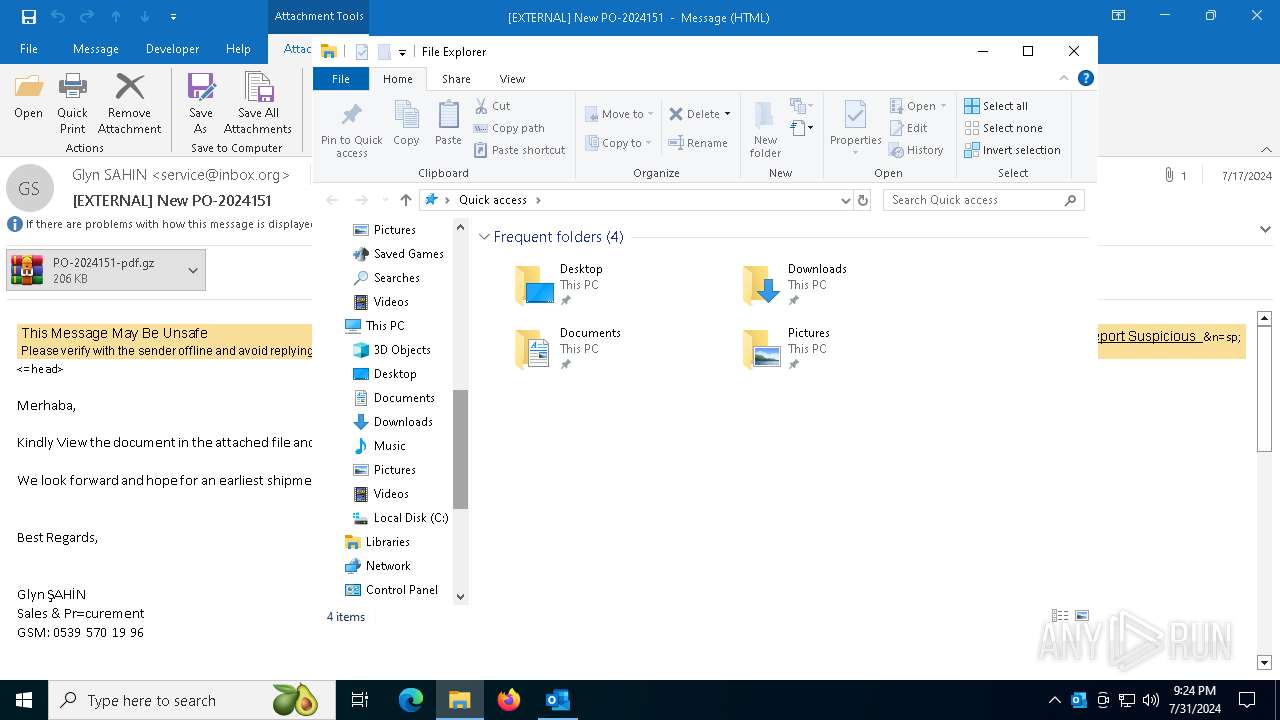Open the Help tab in Outlook
Viewport: 1280px width, 720px height.
point(238,49)
